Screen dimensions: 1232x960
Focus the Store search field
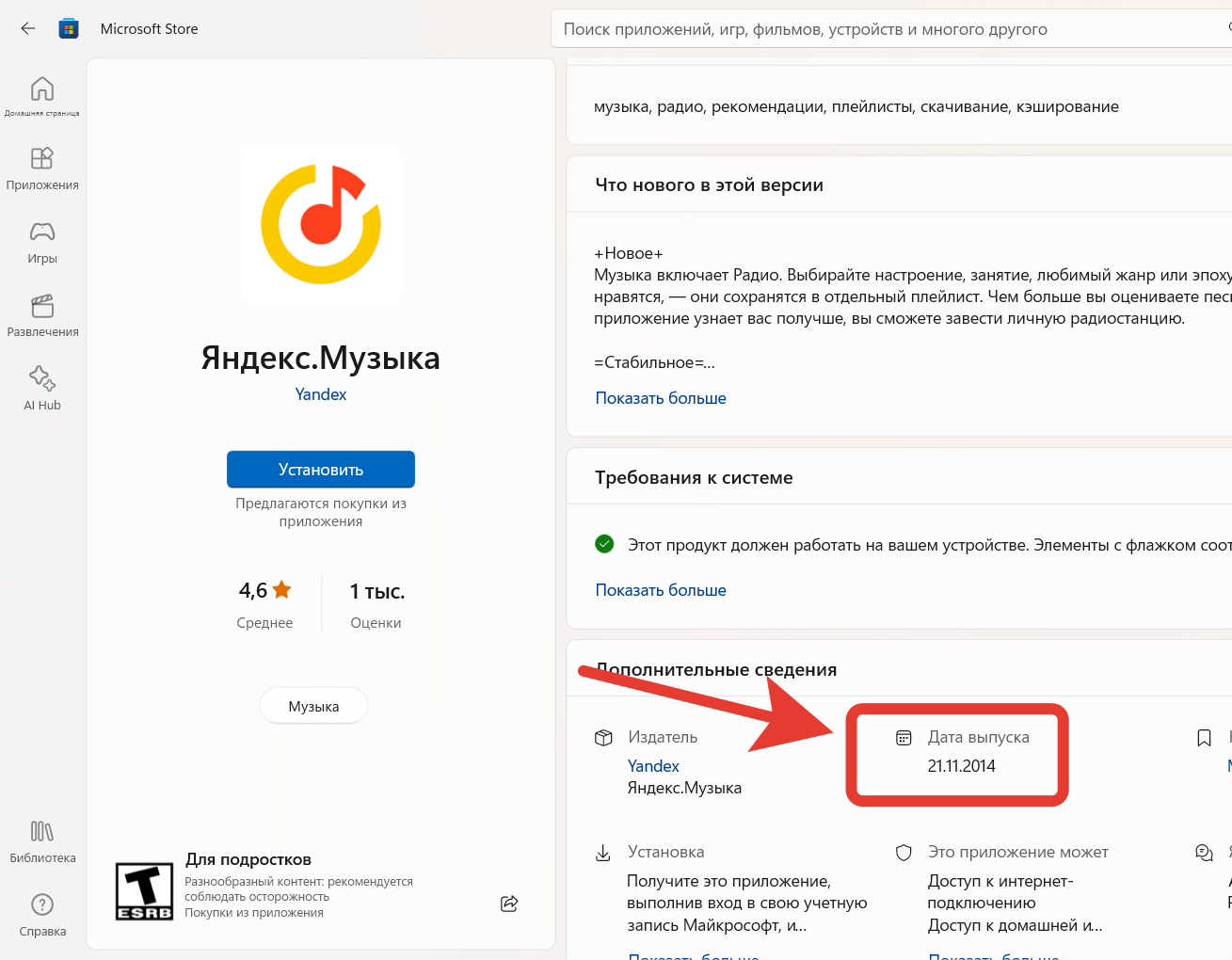point(885,29)
